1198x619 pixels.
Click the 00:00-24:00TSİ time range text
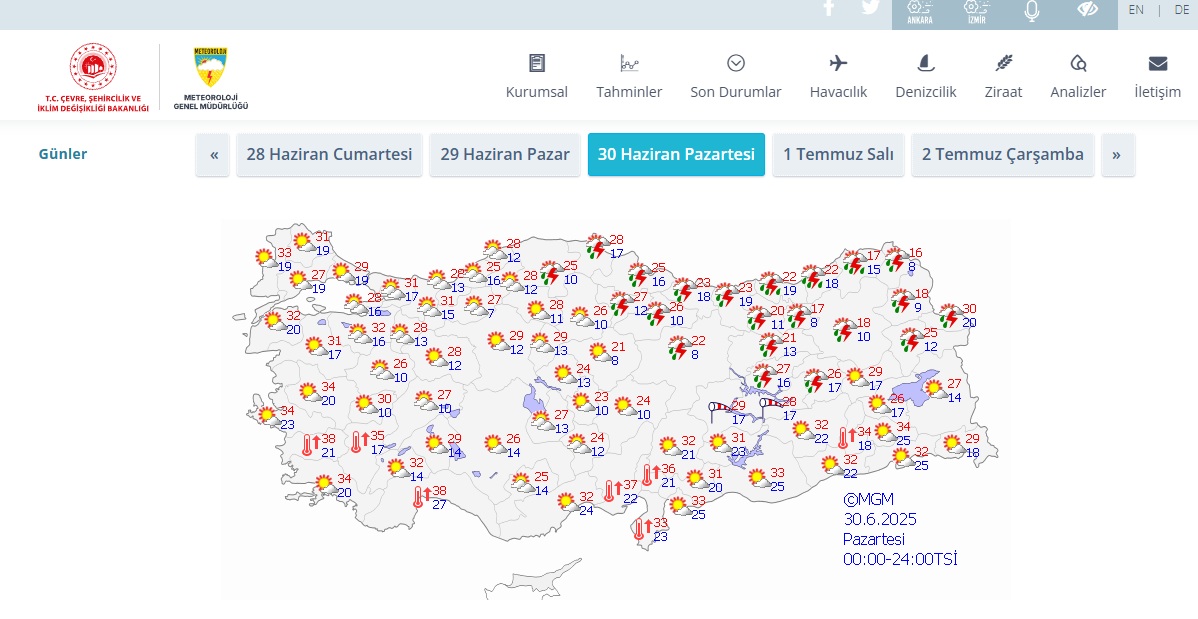900,559
